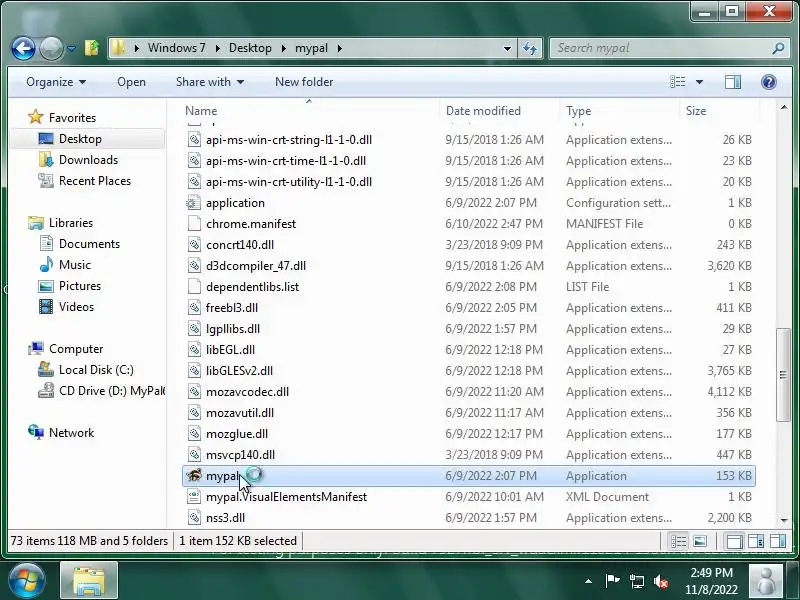Click the Up folder icon
The height and width of the screenshot is (600, 800).
(92, 48)
